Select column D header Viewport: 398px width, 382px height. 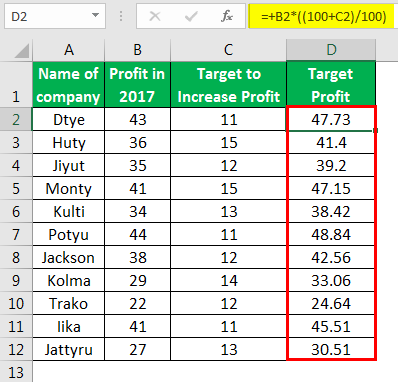pyautogui.click(x=331, y=50)
